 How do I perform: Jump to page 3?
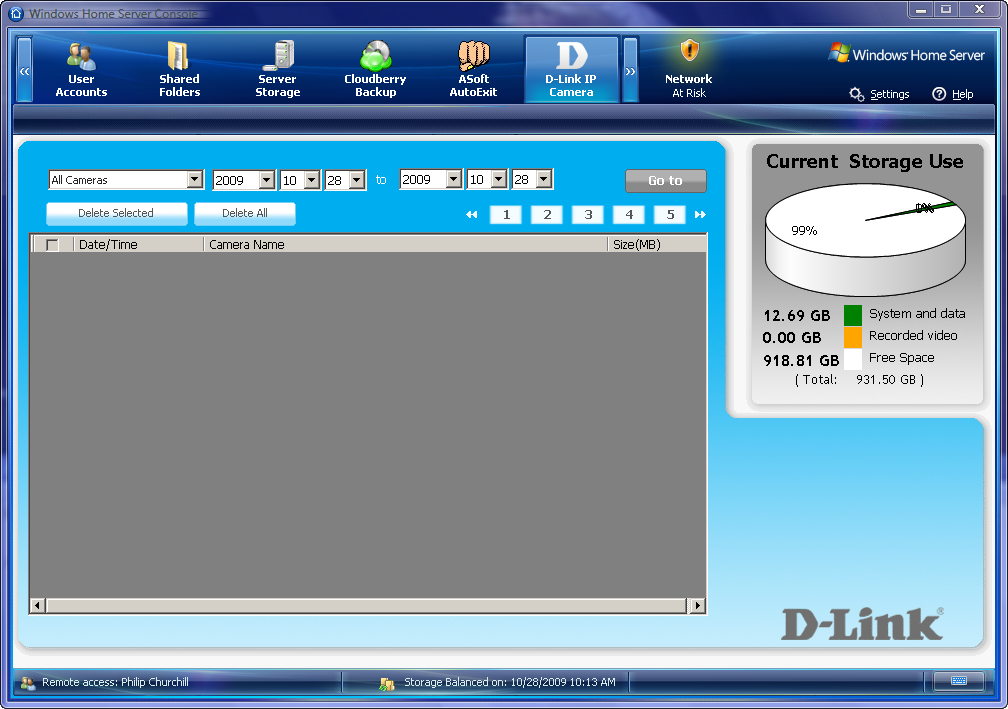588,215
